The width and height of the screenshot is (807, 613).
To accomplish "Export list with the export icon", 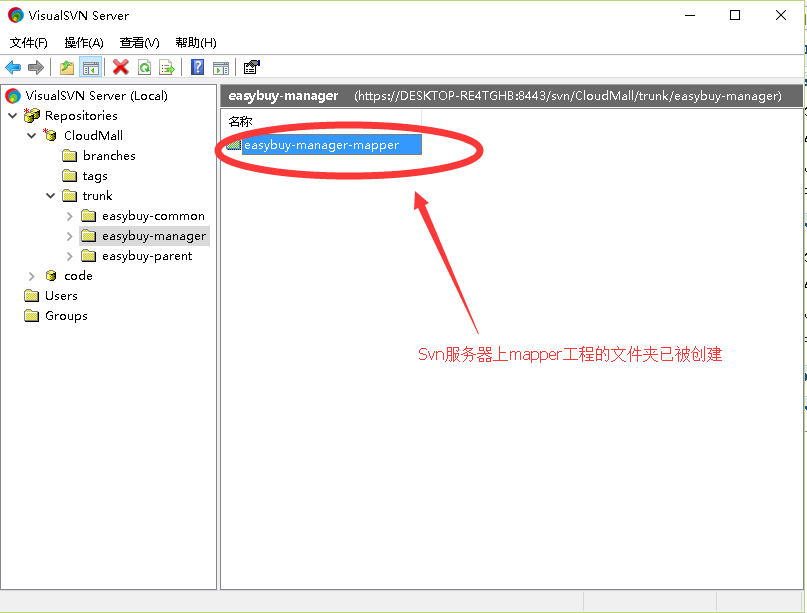I will pos(167,67).
